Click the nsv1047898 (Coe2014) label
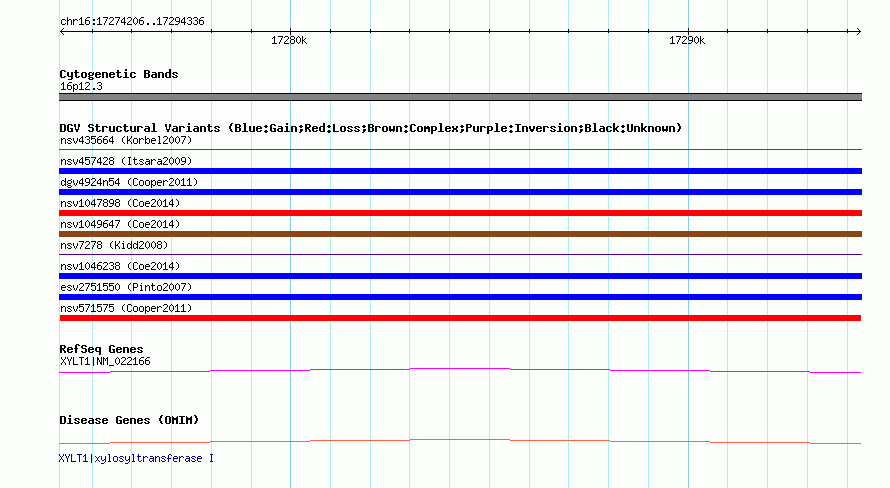Viewport: 890px width, 488px height. (x=120, y=203)
